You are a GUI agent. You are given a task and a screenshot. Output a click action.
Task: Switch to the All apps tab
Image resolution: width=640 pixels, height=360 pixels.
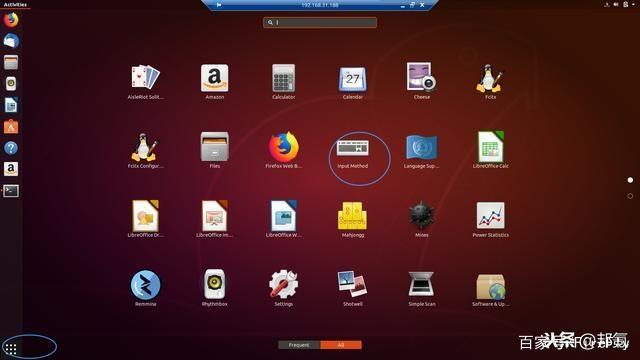coord(341,345)
